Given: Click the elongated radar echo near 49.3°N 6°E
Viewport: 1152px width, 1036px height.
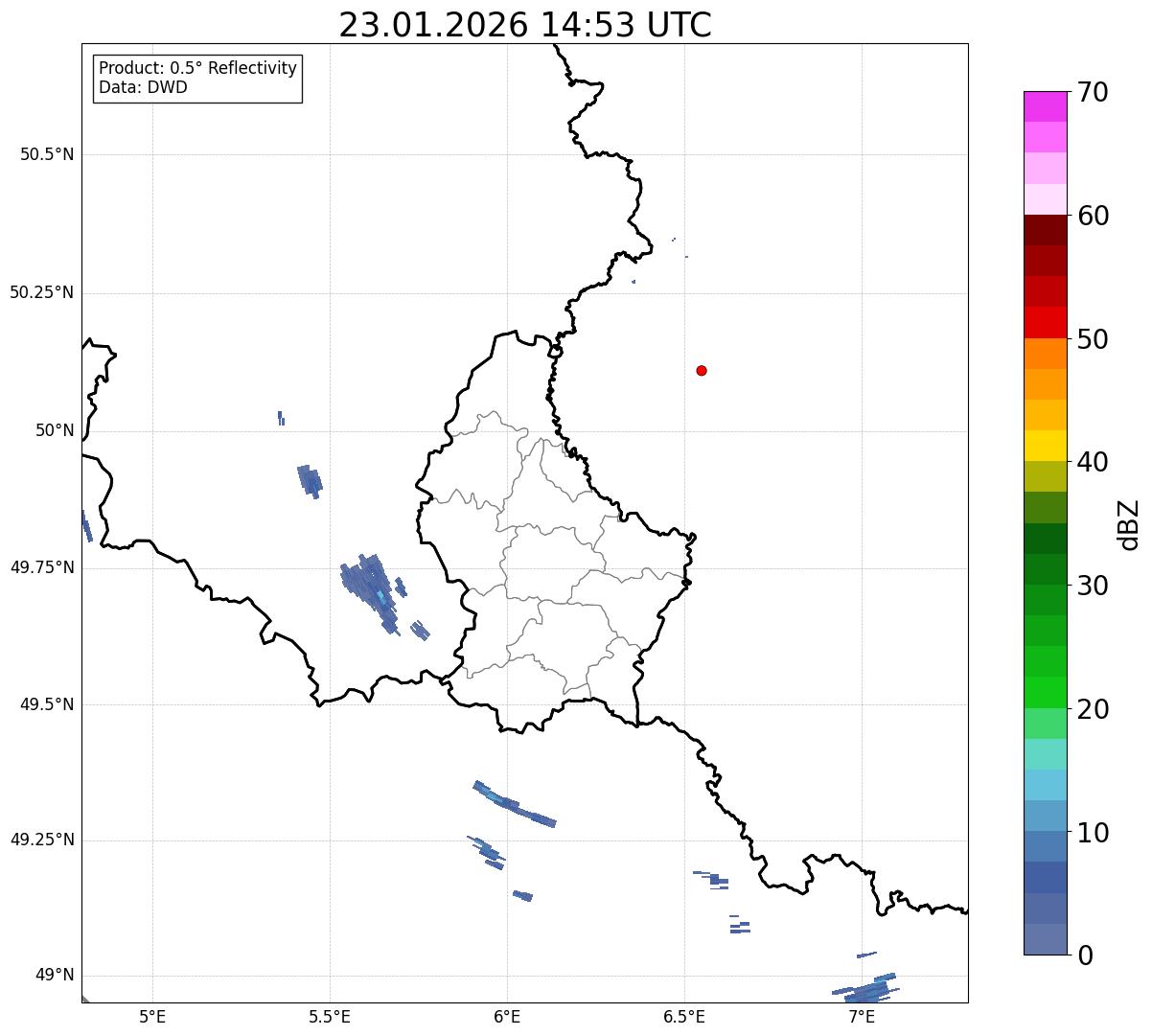Looking at the screenshot, I should 514,803.
